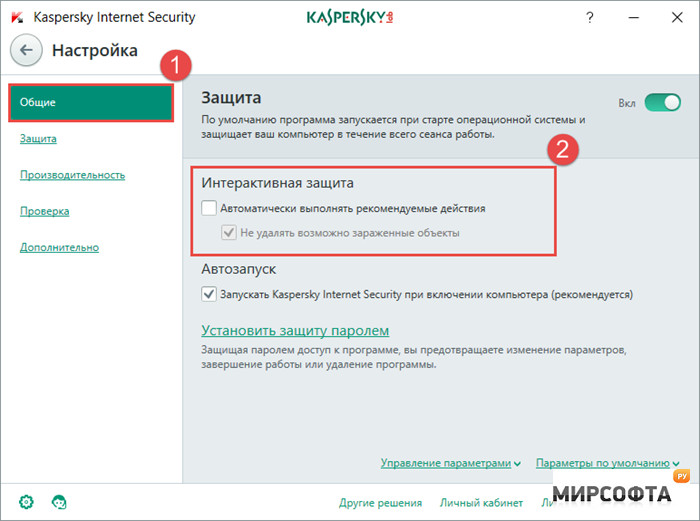
Task: Click the Интерактивная защита heading
Action: pyautogui.click(x=277, y=183)
